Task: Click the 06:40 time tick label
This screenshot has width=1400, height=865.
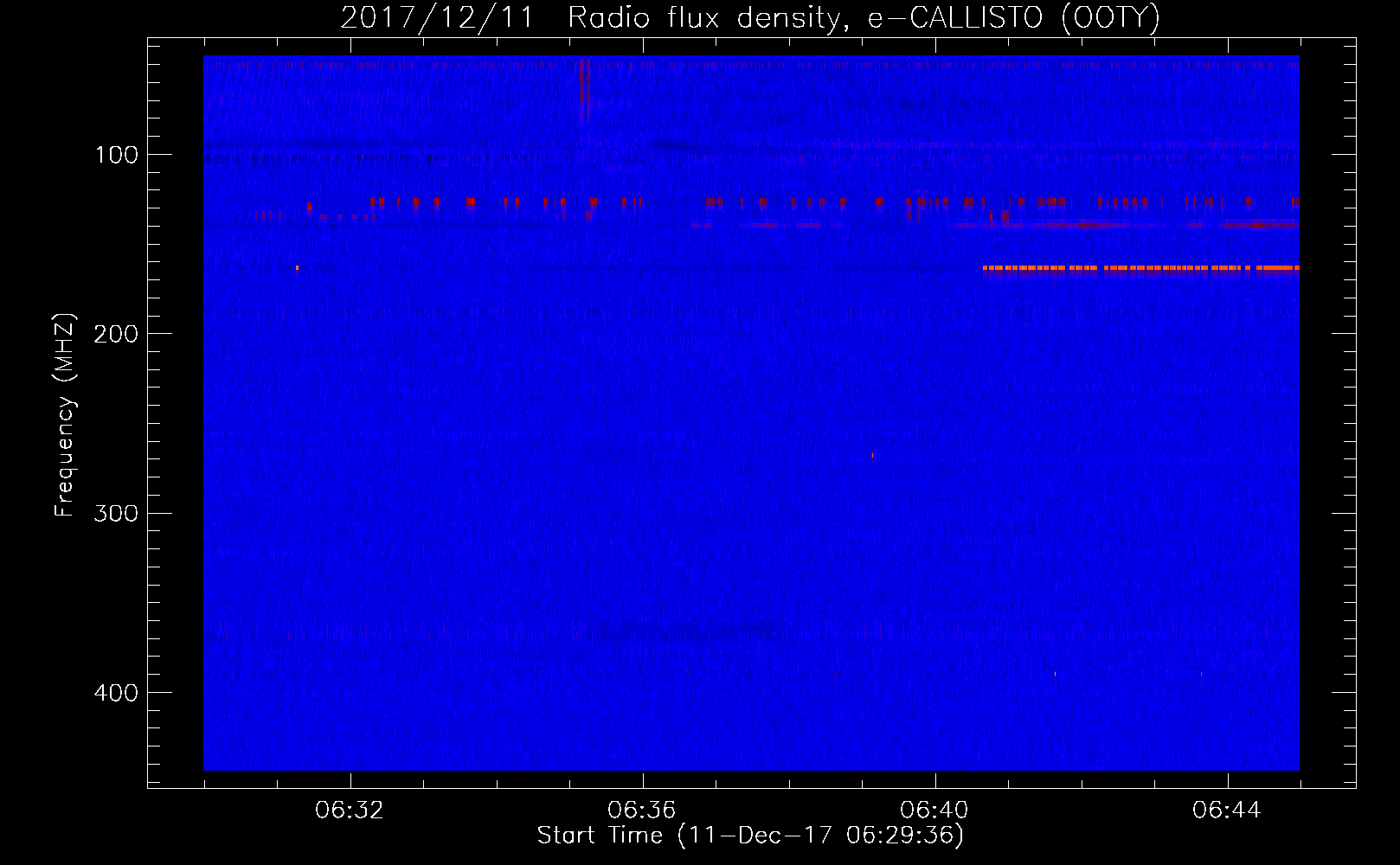Action: (x=934, y=811)
